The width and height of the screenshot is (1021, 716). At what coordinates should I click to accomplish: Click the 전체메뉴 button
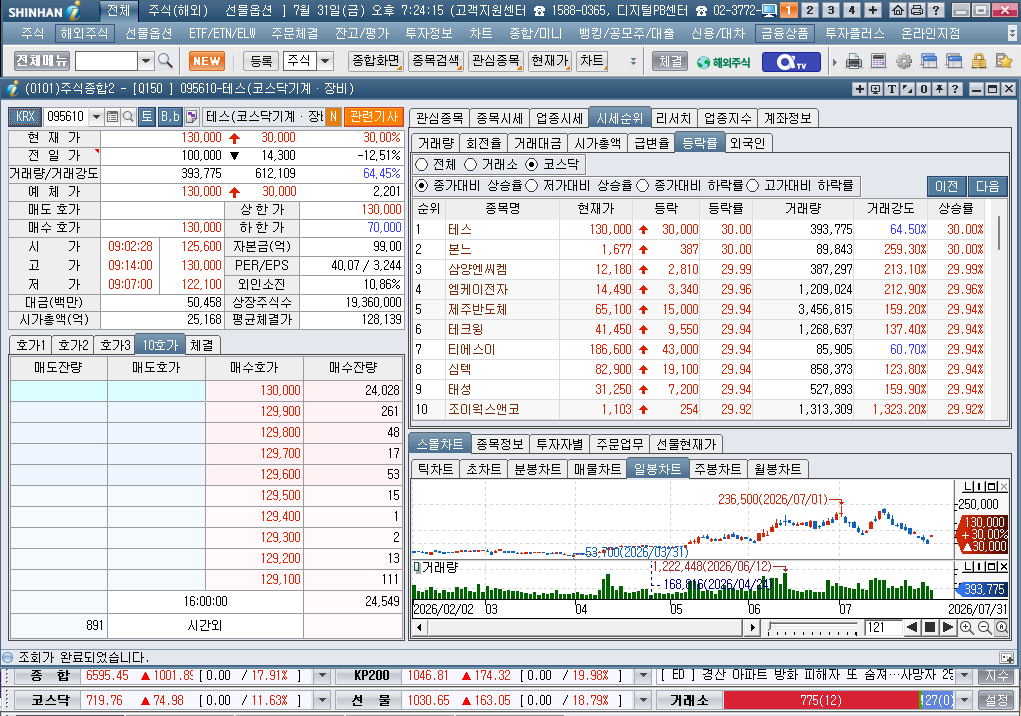[x=42, y=61]
